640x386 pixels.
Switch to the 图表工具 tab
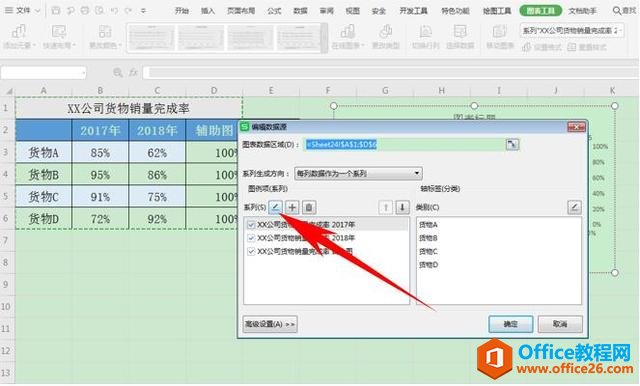point(540,11)
